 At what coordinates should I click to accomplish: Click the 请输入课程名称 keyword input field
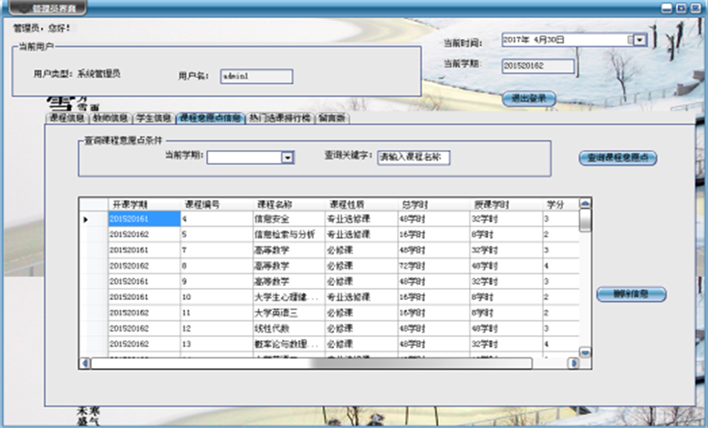pos(415,157)
